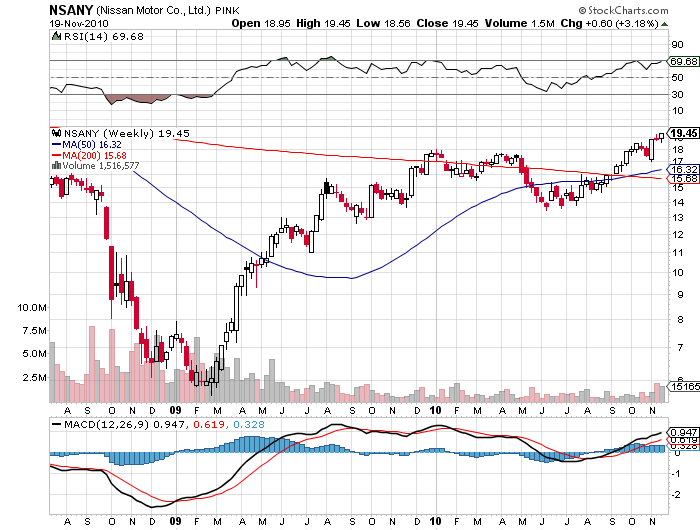Click the 50 level on RSI axis
Image resolution: width=700 pixels, height=530 pixels.
(x=677, y=78)
